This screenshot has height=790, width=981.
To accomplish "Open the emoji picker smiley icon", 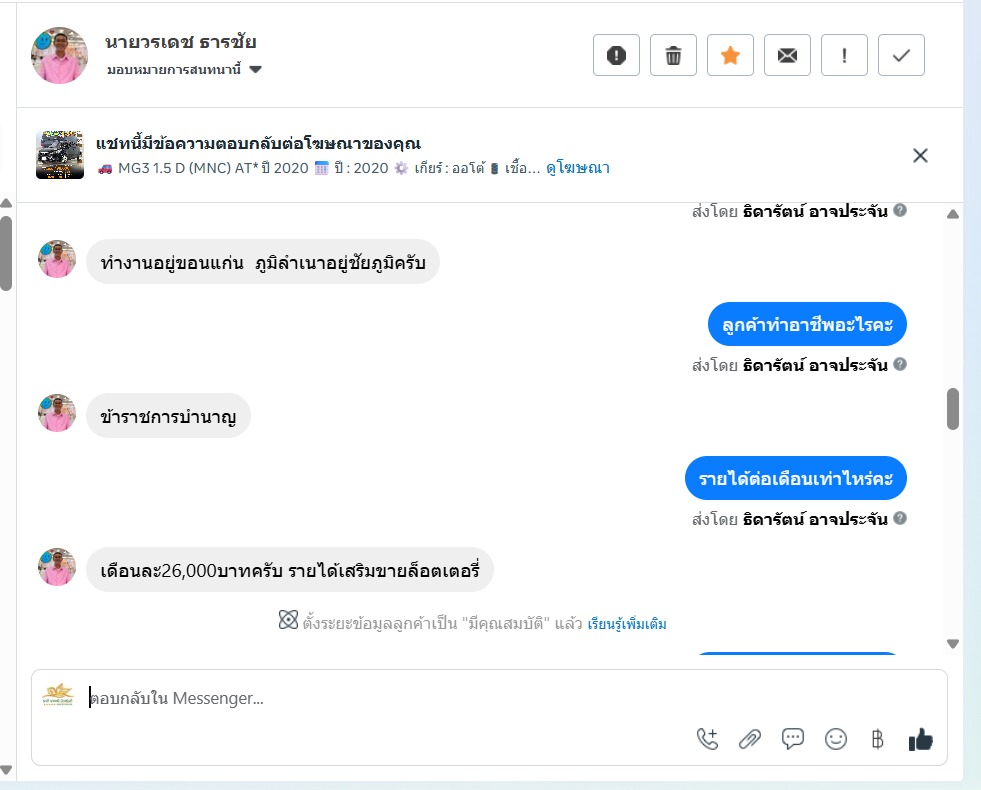I will coord(835,739).
